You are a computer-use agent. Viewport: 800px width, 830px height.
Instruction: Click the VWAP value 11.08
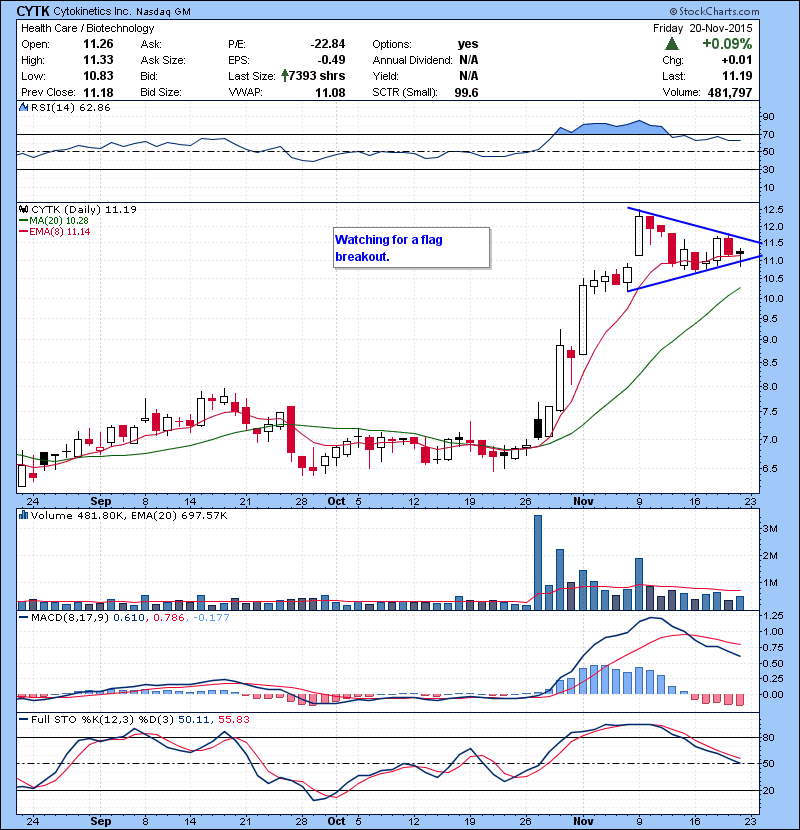(330, 93)
